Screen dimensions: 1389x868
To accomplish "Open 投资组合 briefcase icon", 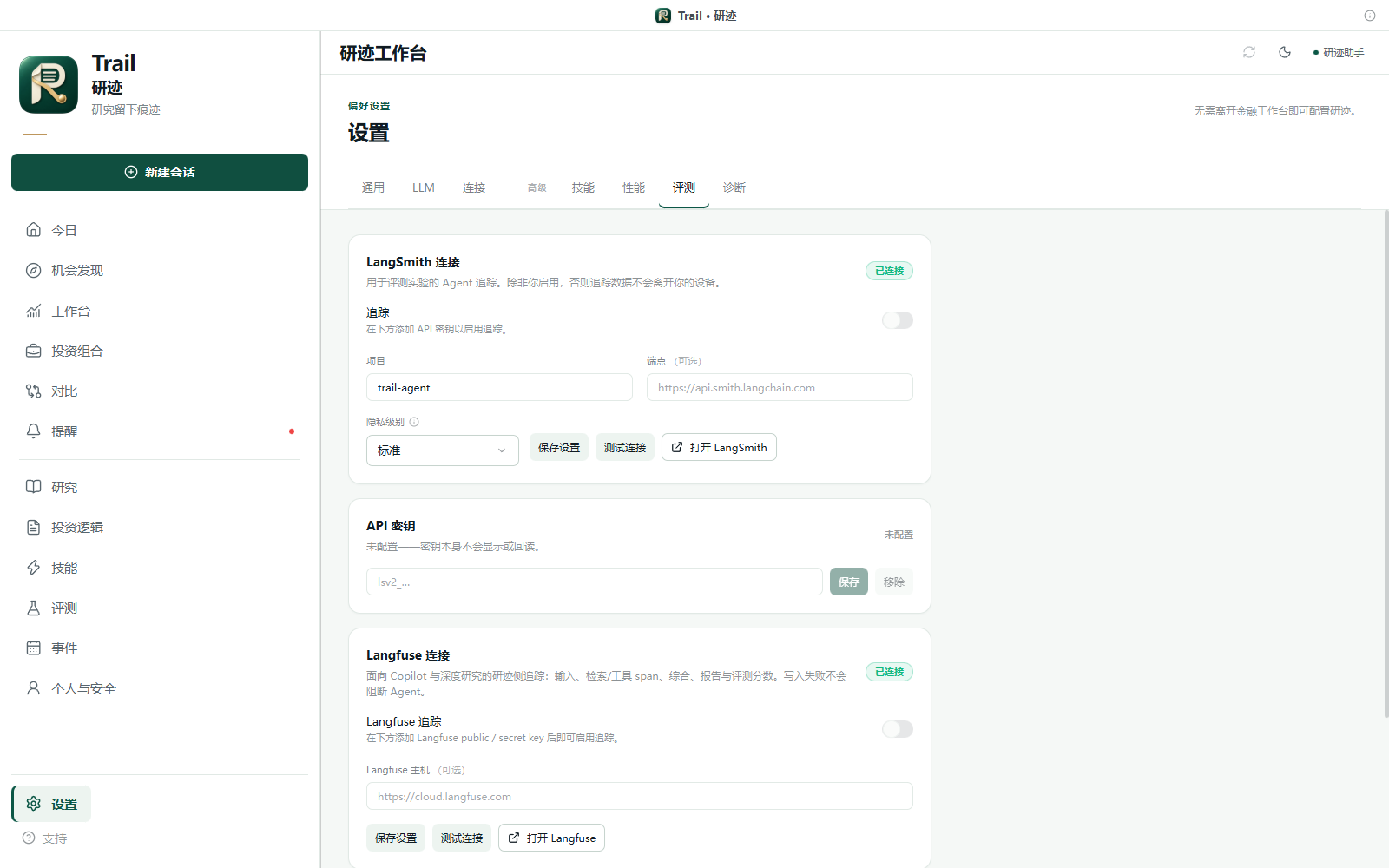I will coord(33,351).
